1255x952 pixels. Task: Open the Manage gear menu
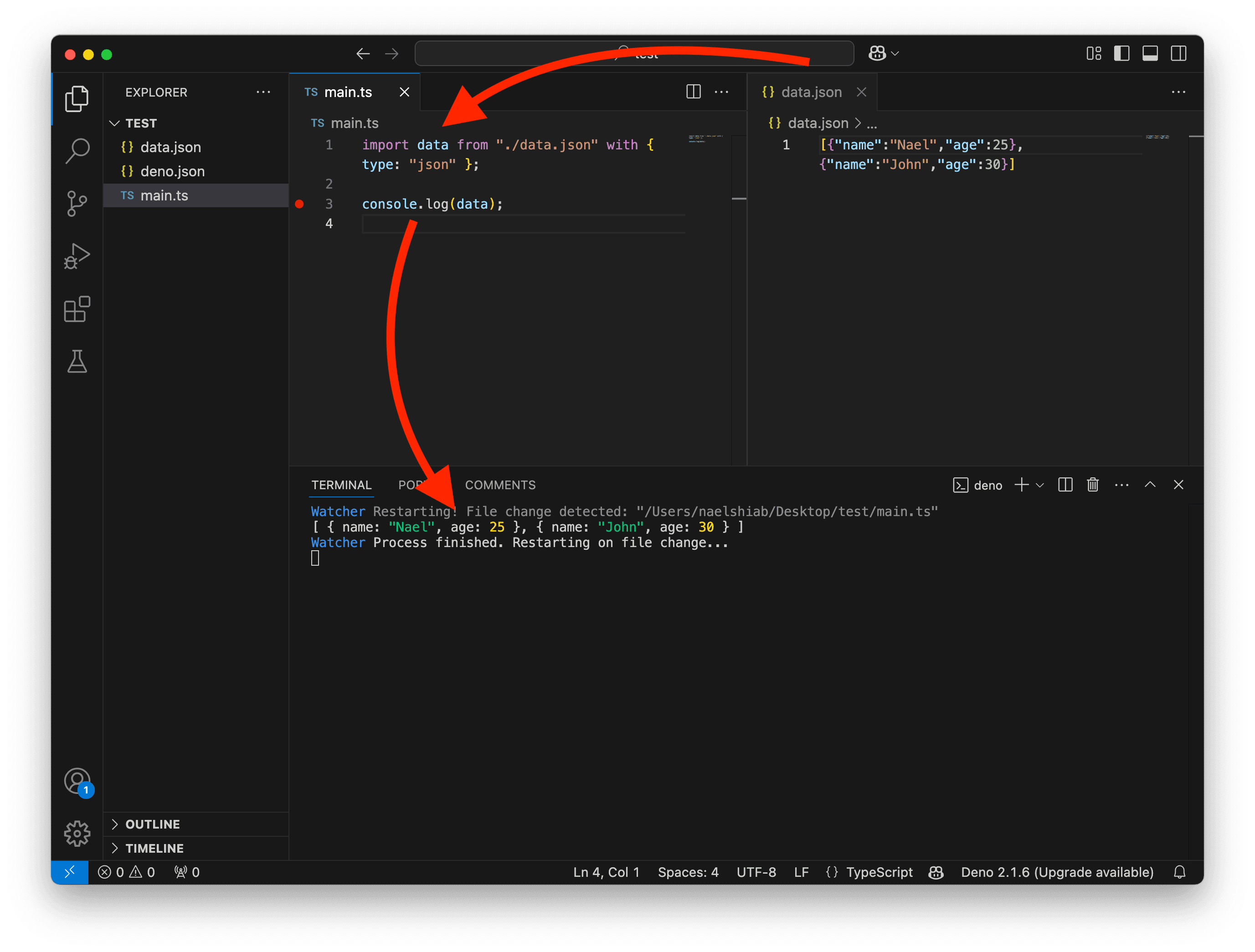tap(77, 834)
